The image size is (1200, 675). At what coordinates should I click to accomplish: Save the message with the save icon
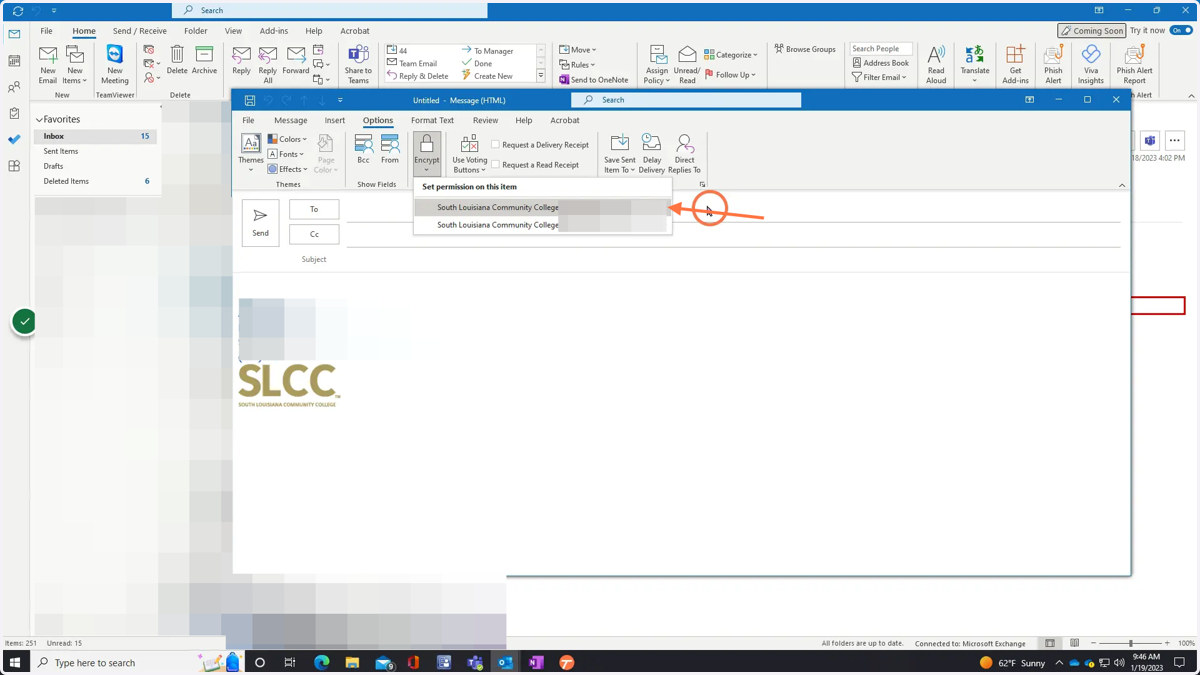[x=250, y=100]
